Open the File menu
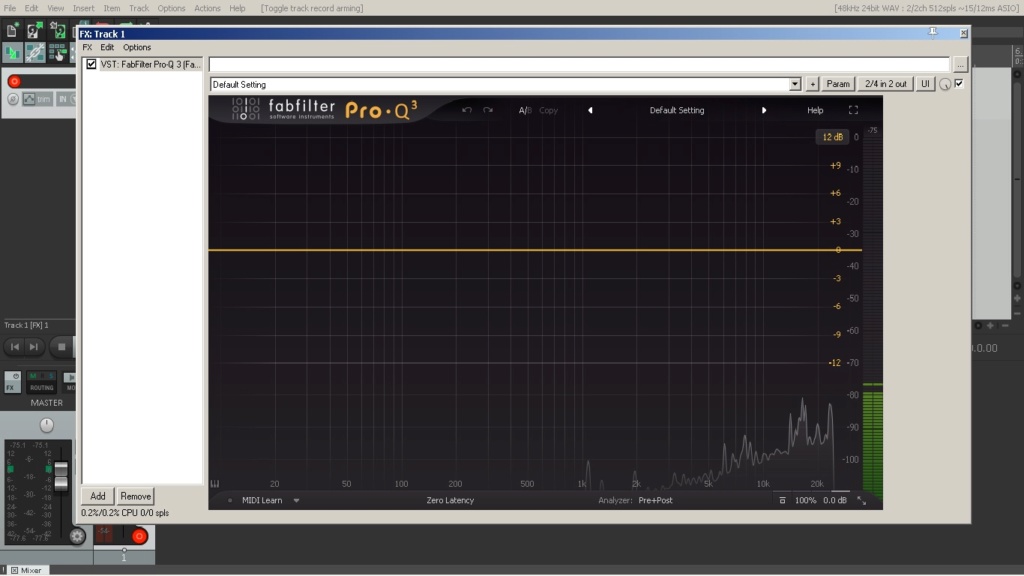 (10, 8)
